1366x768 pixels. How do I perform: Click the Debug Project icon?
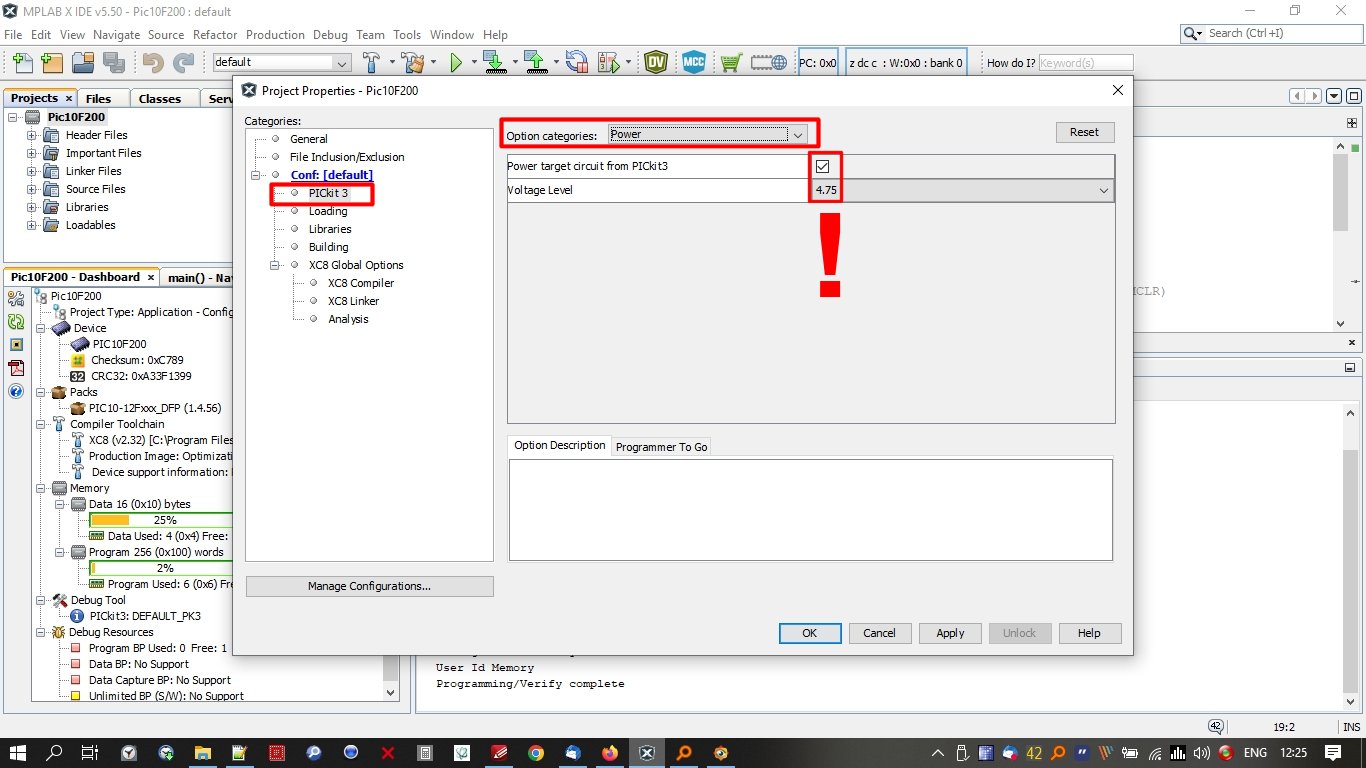click(609, 62)
